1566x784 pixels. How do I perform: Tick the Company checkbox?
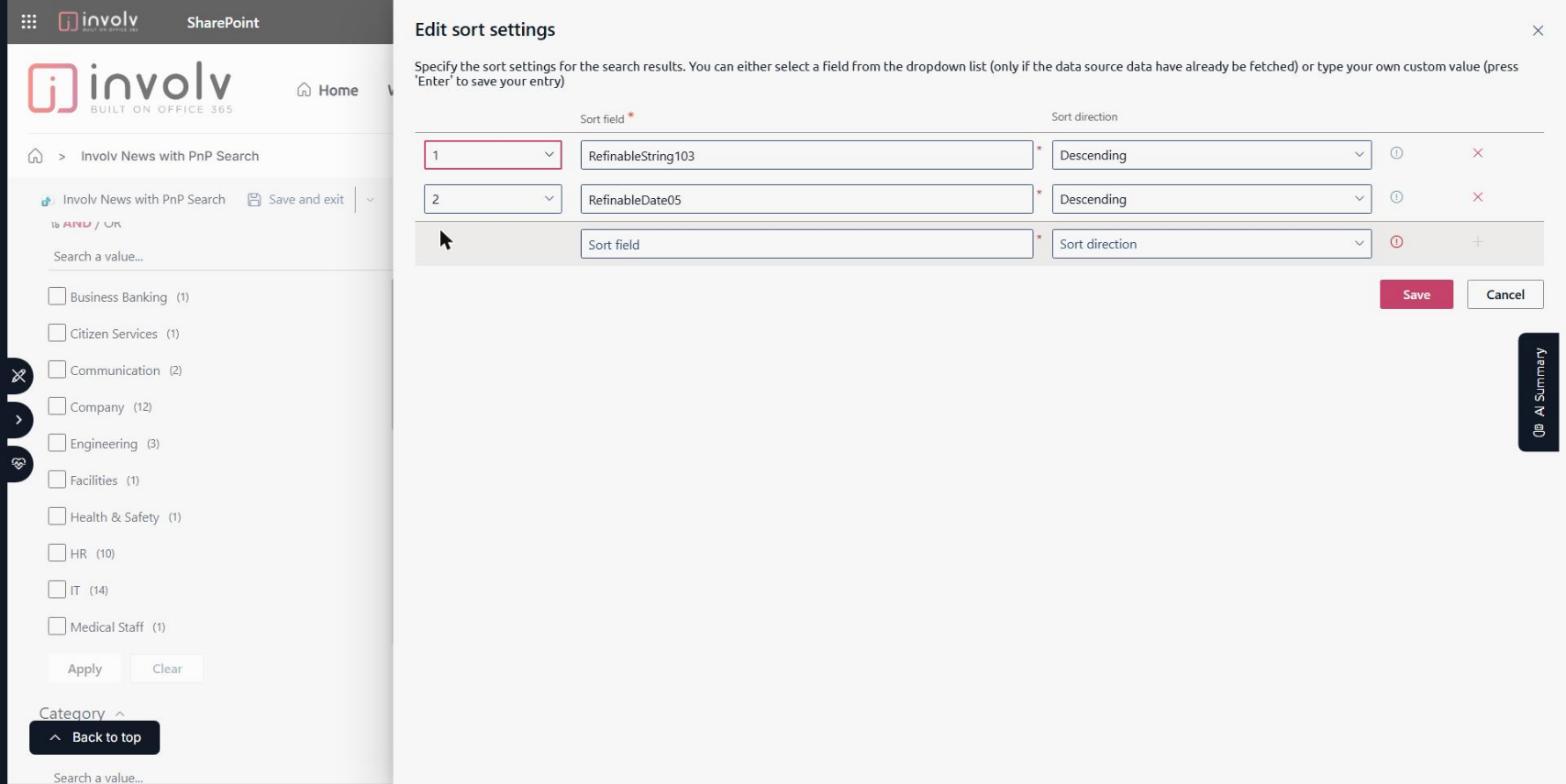[x=57, y=406]
